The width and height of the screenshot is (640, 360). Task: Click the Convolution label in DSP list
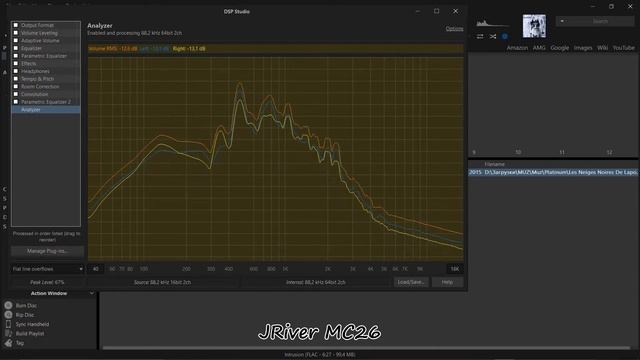pyautogui.click(x=34, y=94)
